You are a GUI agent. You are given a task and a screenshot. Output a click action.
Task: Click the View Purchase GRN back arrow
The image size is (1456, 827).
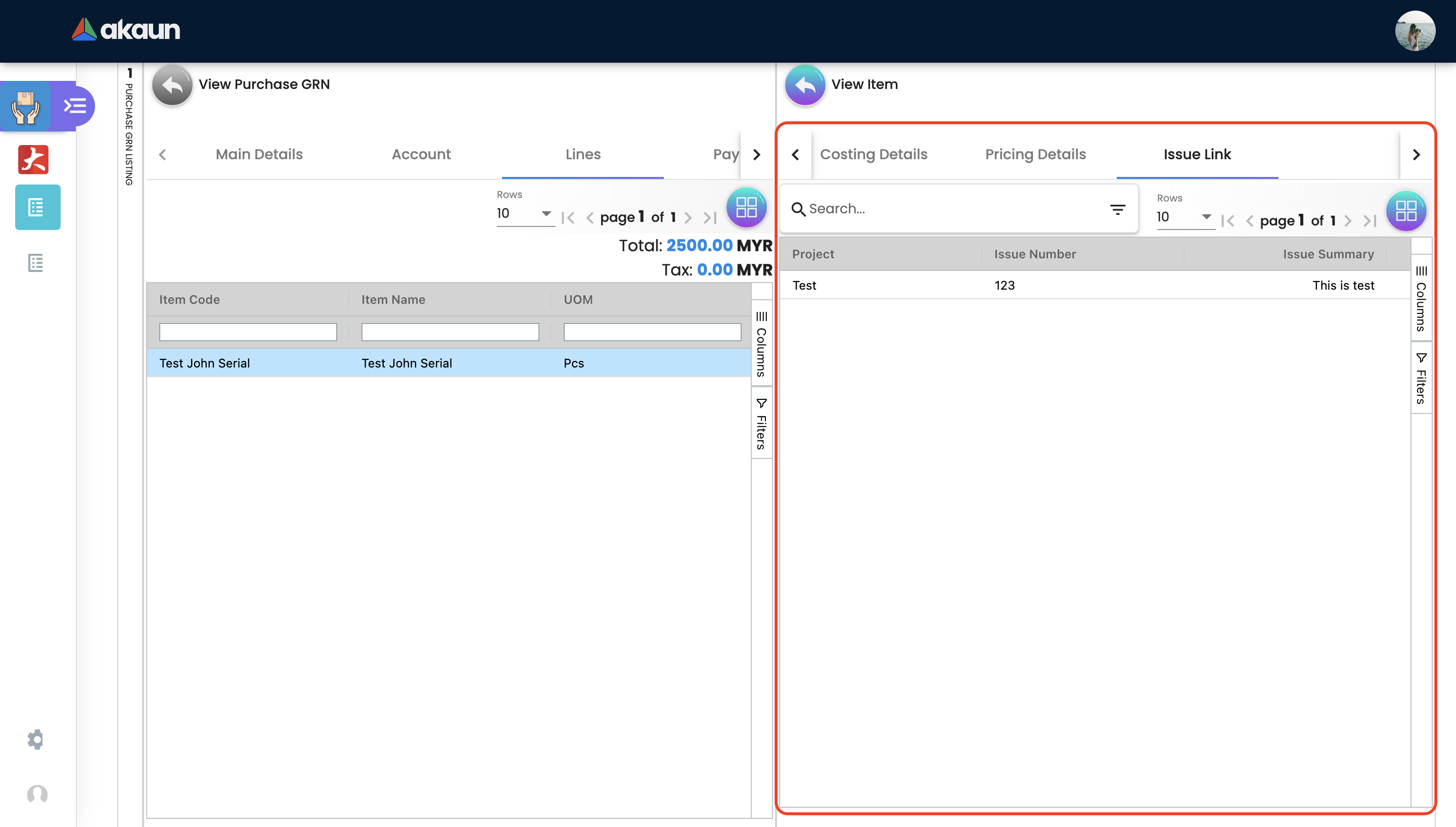click(x=172, y=85)
